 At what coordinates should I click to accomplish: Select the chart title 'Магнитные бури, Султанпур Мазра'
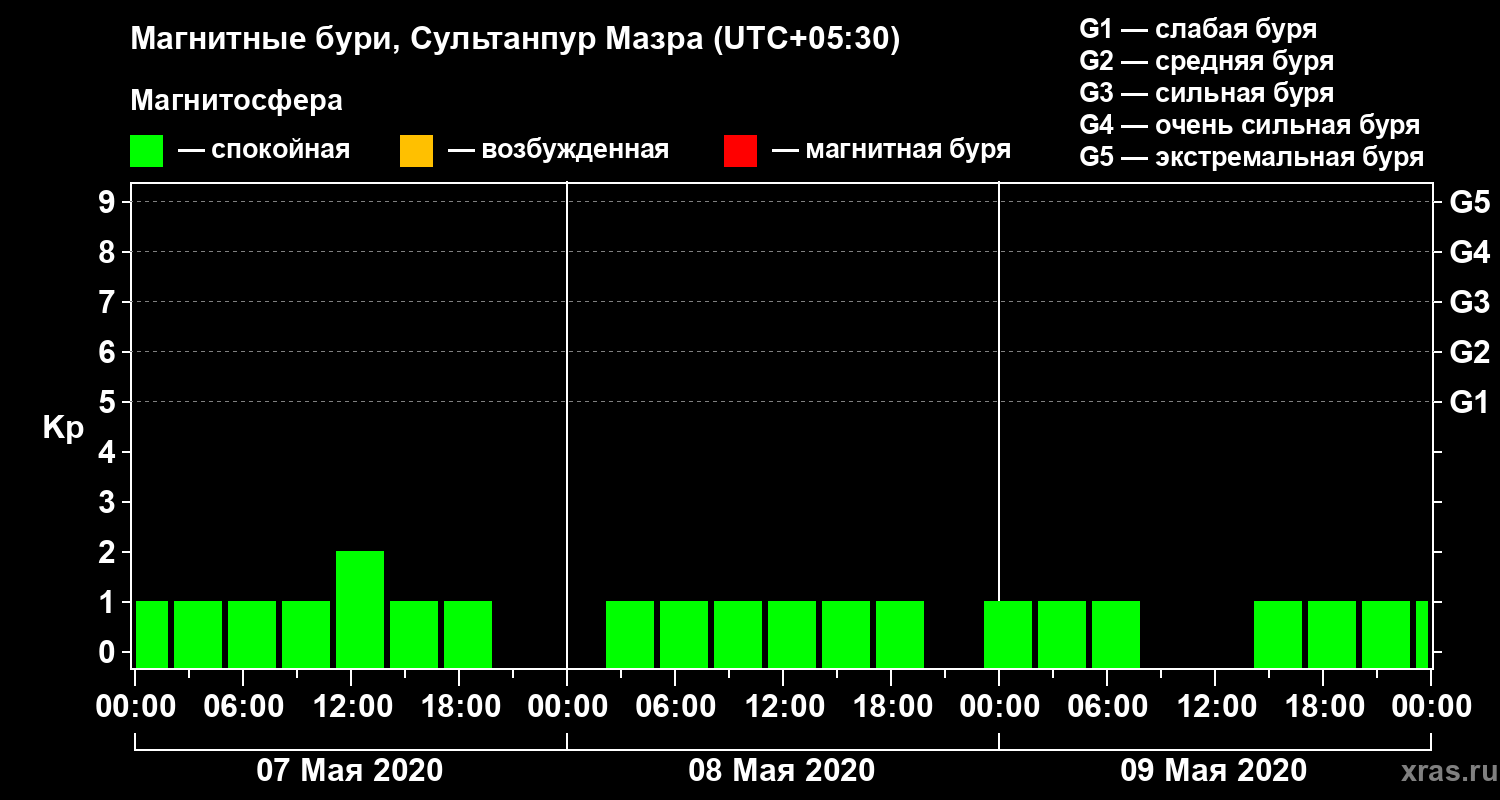click(x=417, y=40)
